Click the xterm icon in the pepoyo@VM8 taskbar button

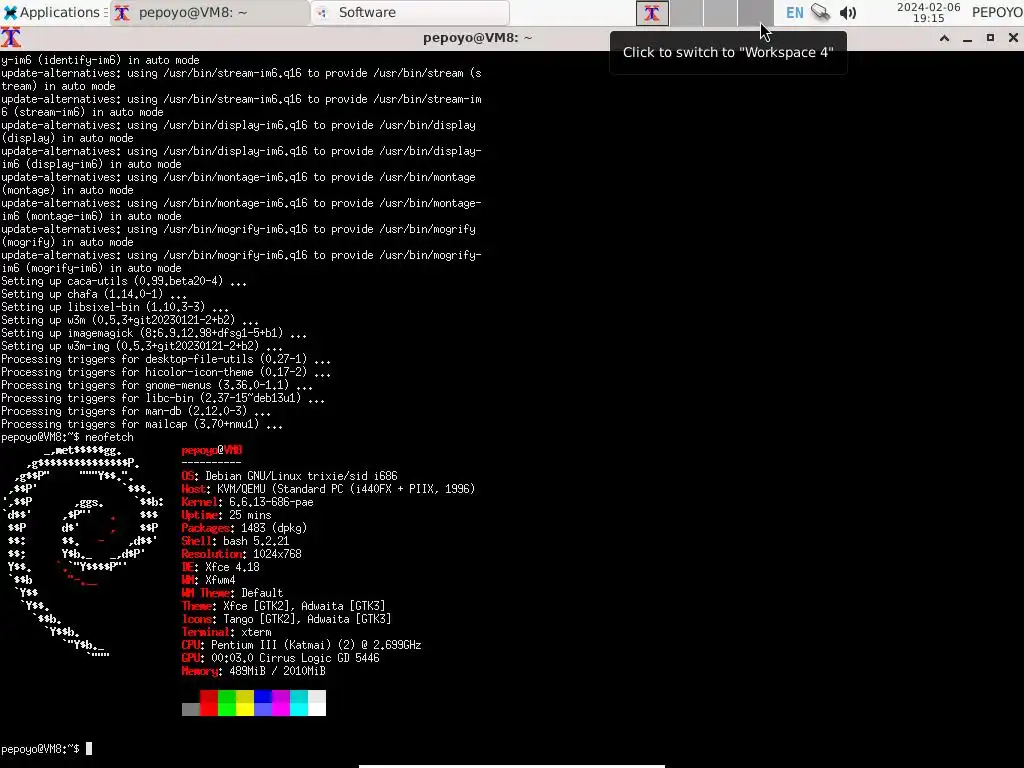[122, 12]
